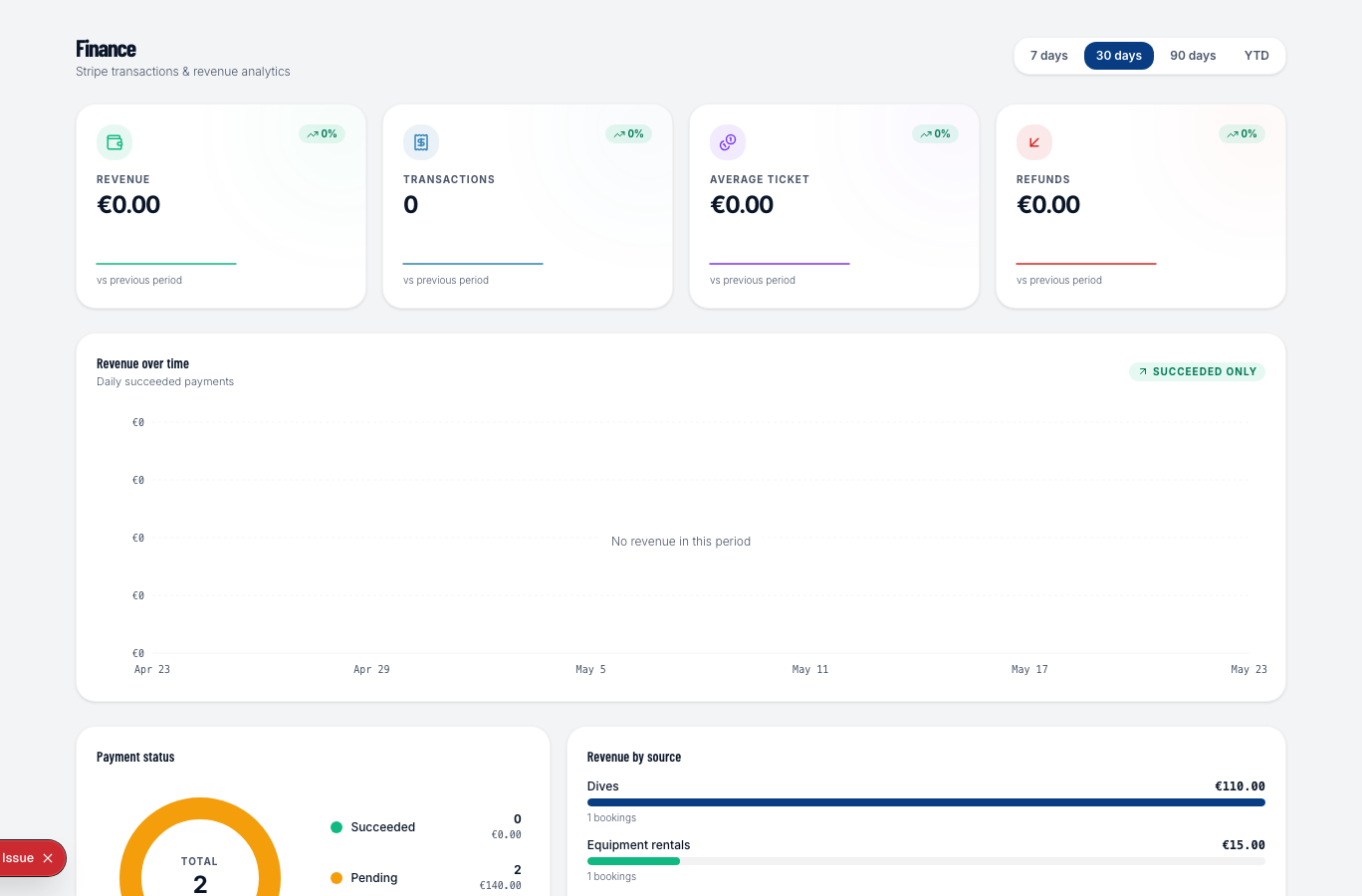Click the 'No revenue in this period' message
This screenshot has height=896, width=1362.
[681, 542]
